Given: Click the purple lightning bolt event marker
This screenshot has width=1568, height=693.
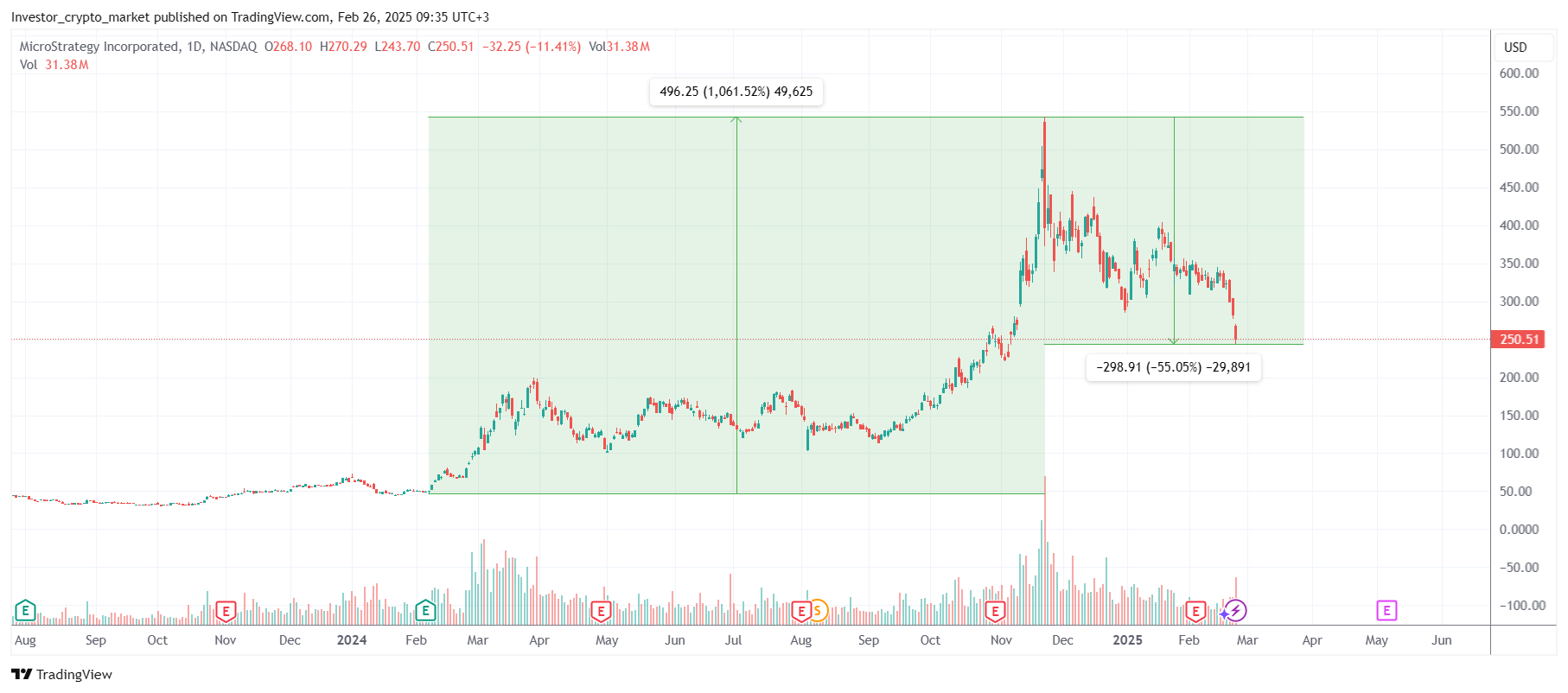Looking at the screenshot, I should 1236,611.
